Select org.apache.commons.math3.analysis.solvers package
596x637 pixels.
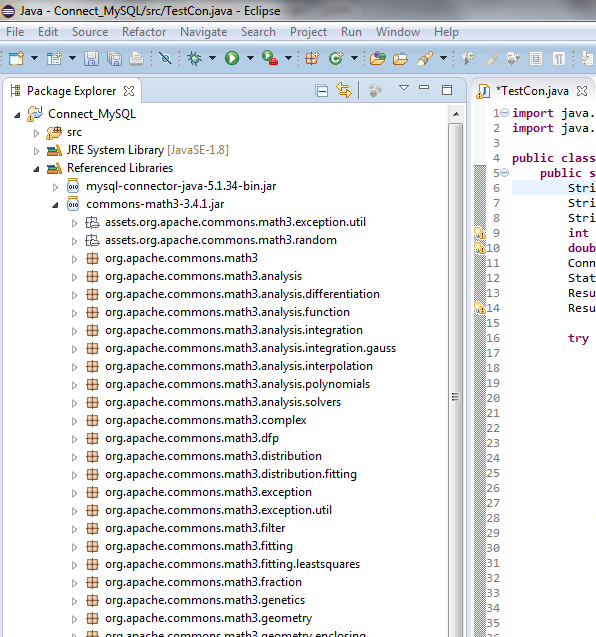tap(223, 402)
